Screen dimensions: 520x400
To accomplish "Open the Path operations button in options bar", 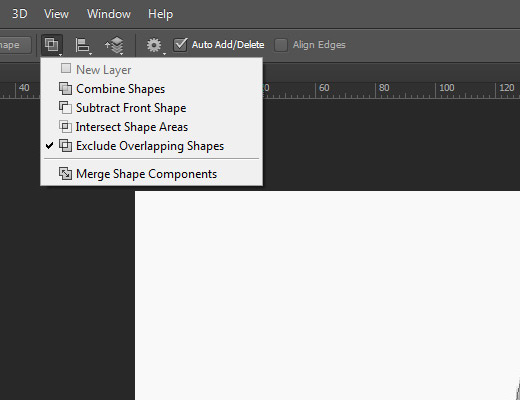I will point(52,45).
